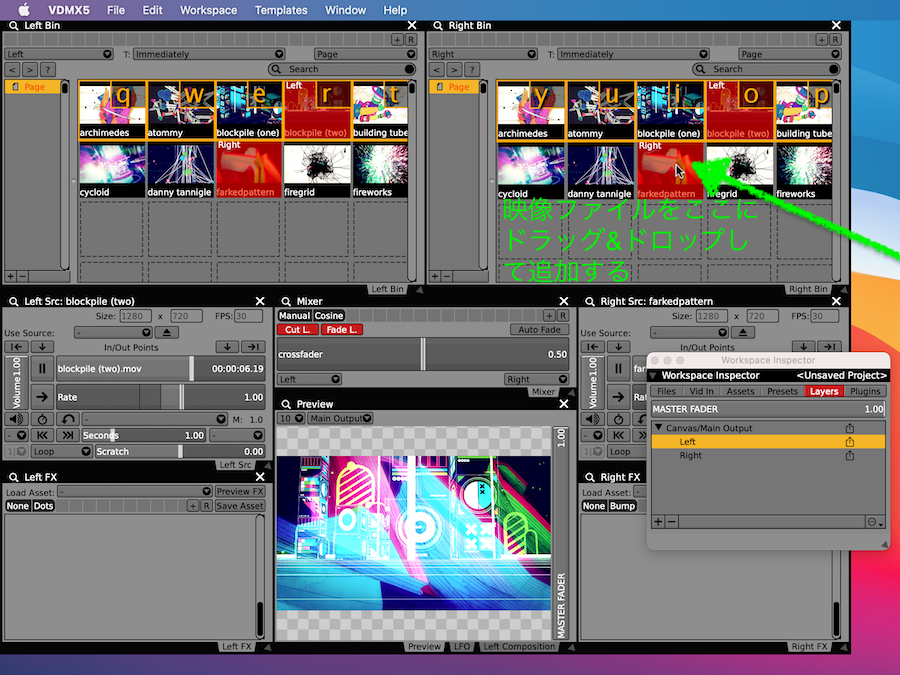Toggle Cut L. button in Mixer
The image size is (900, 675).
pos(297,329)
